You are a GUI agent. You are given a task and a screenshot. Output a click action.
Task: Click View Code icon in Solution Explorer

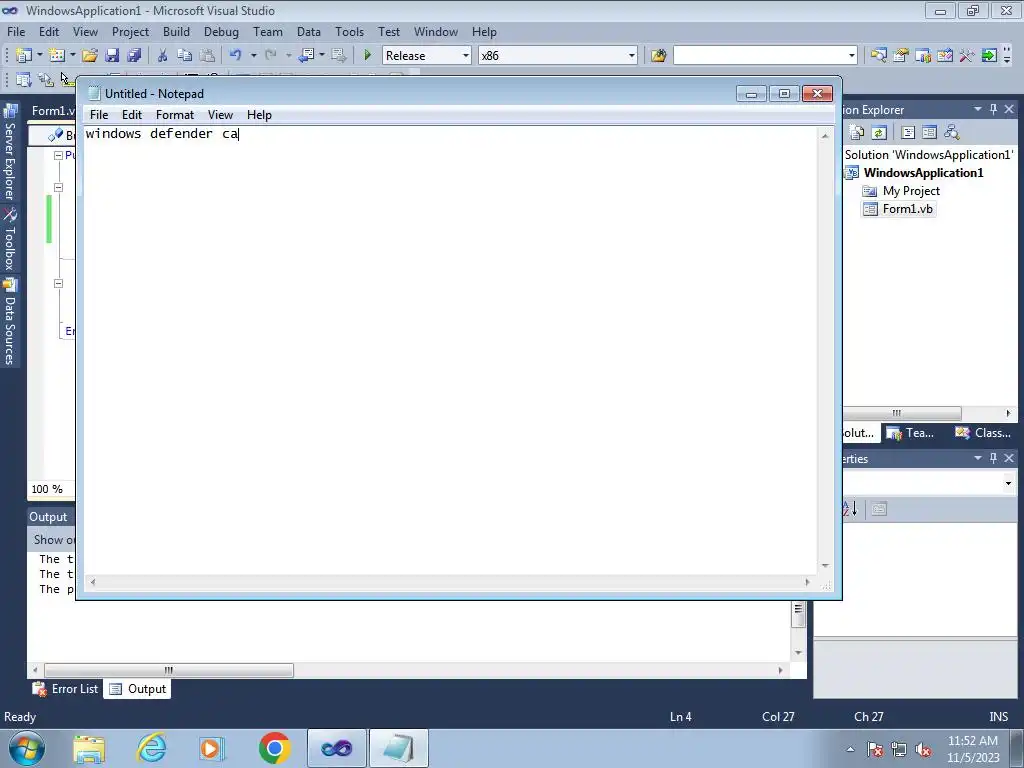[x=908, y=133]
